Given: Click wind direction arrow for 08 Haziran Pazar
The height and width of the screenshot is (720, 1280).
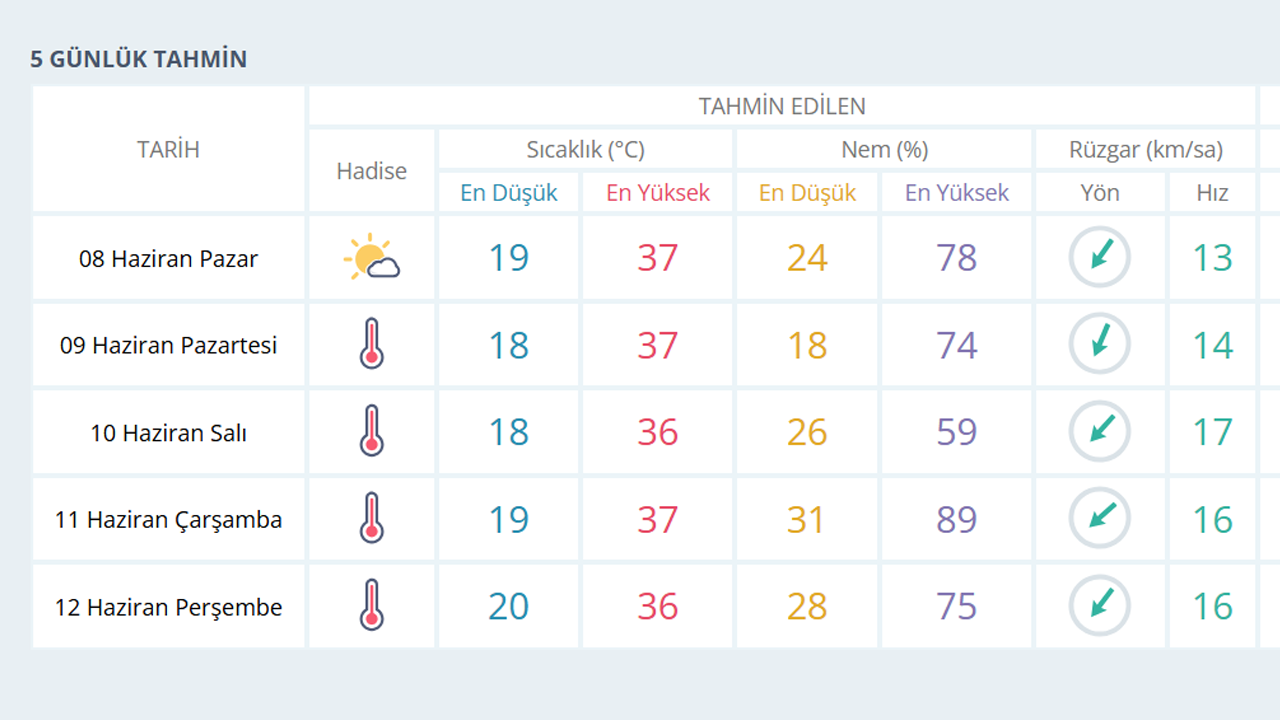Looking at the screenshot, I should click(1100, 258).
